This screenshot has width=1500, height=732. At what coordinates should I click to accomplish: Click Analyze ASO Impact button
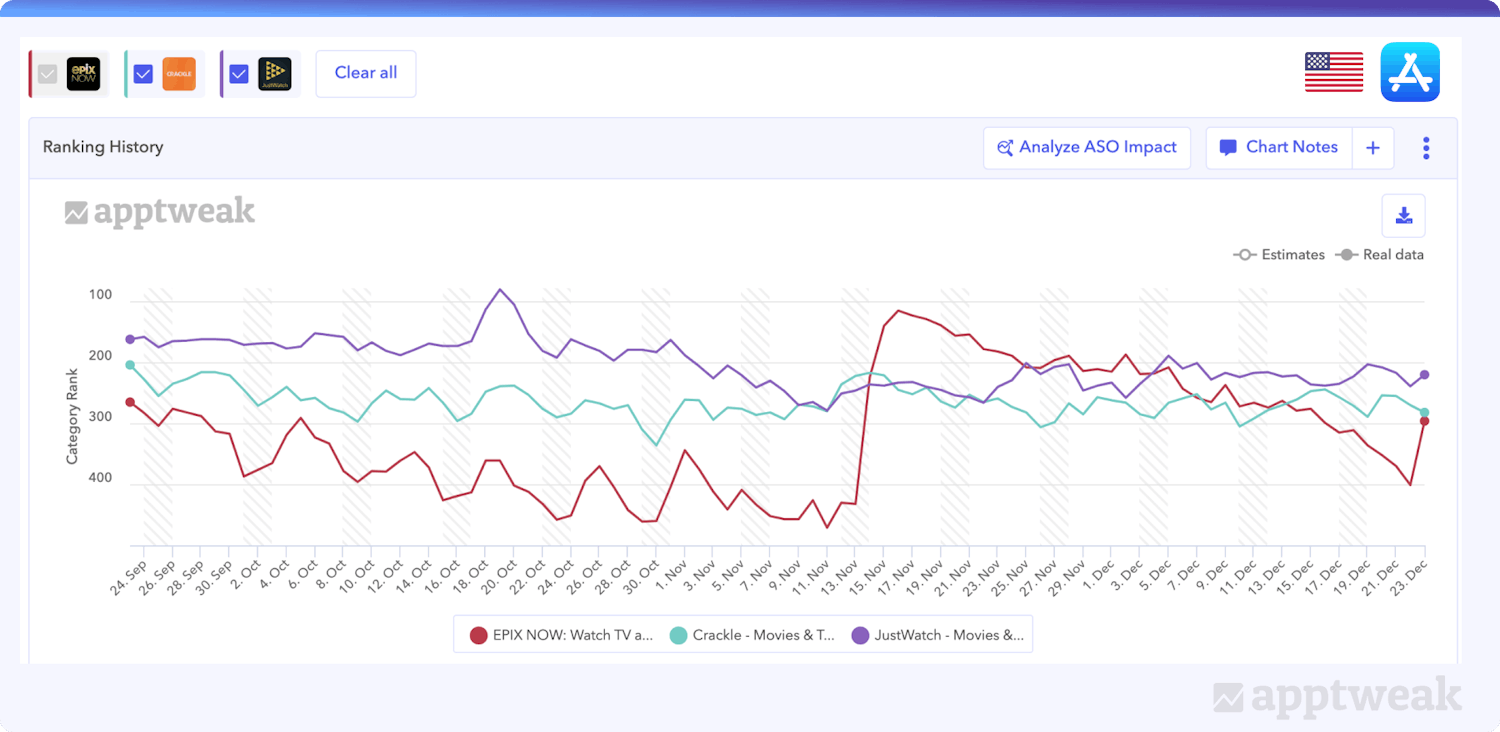(1087, 148)
